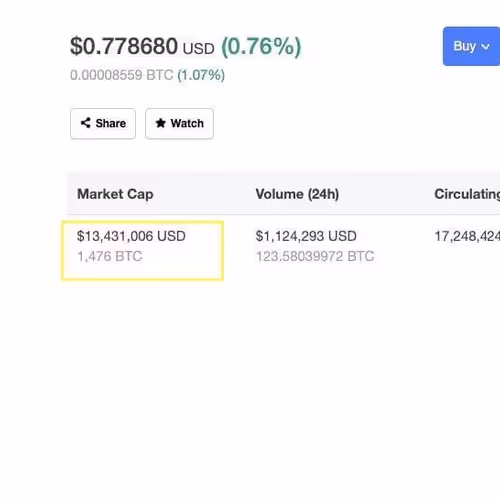This screenshot has width=500, height=500.
Task: Click the chevron arrow on Buy button
Action: (x=485, y=47)
